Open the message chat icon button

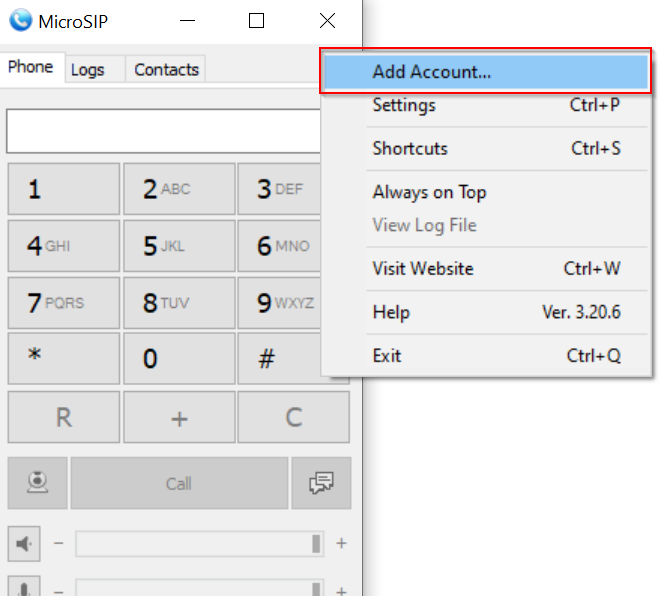[322, 483]
